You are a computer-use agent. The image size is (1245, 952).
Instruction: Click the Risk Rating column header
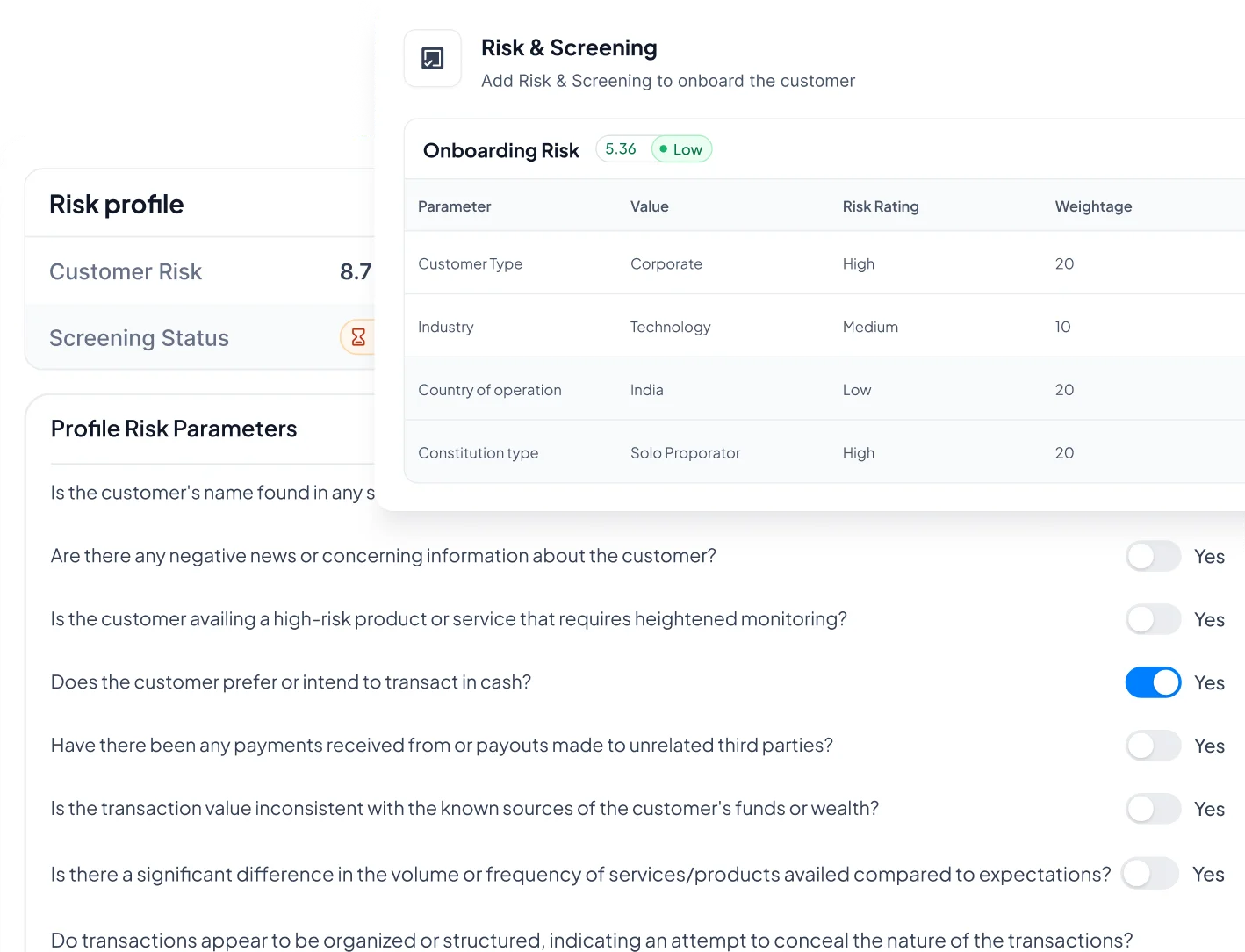click(881, 206)
